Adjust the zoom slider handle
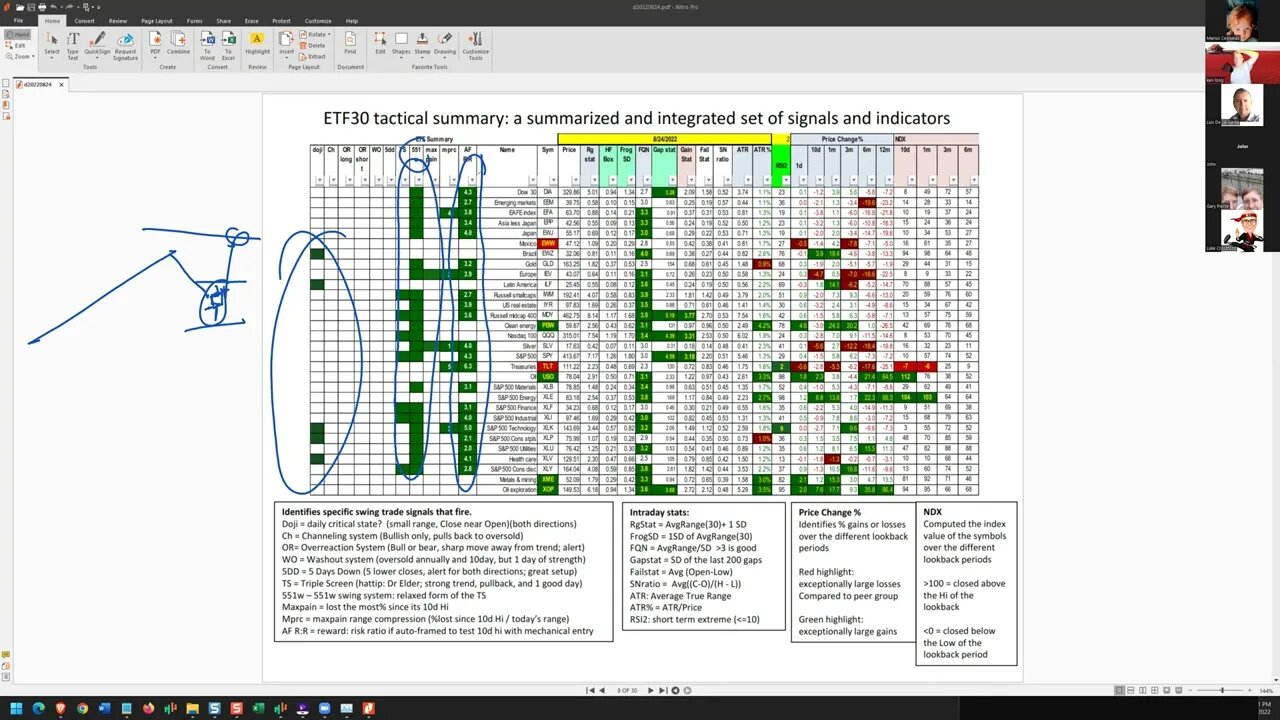Viewport: 1280px width, 720px height. pos(1222,690)
